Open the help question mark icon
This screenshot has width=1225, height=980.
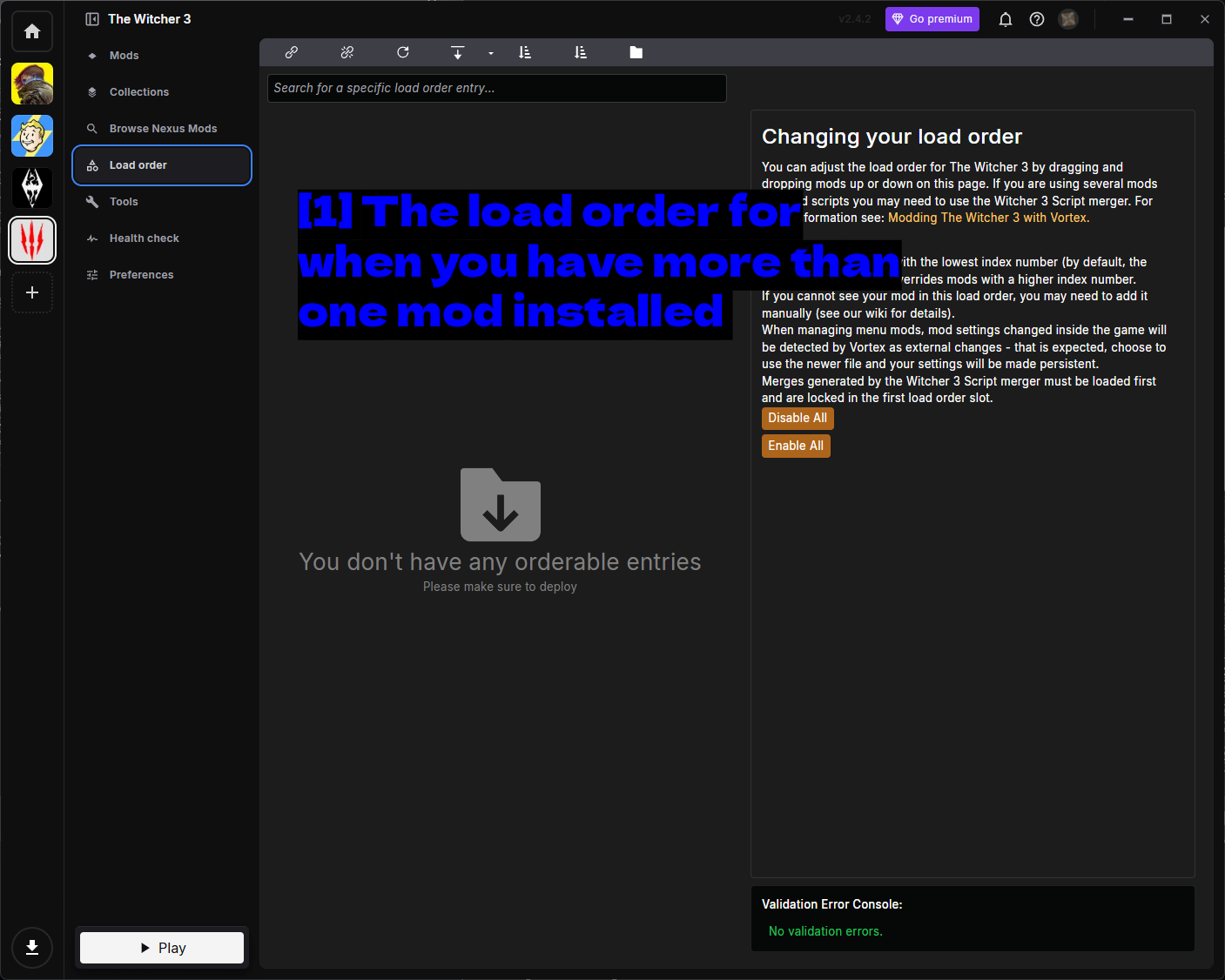(x=1037, y=19)
